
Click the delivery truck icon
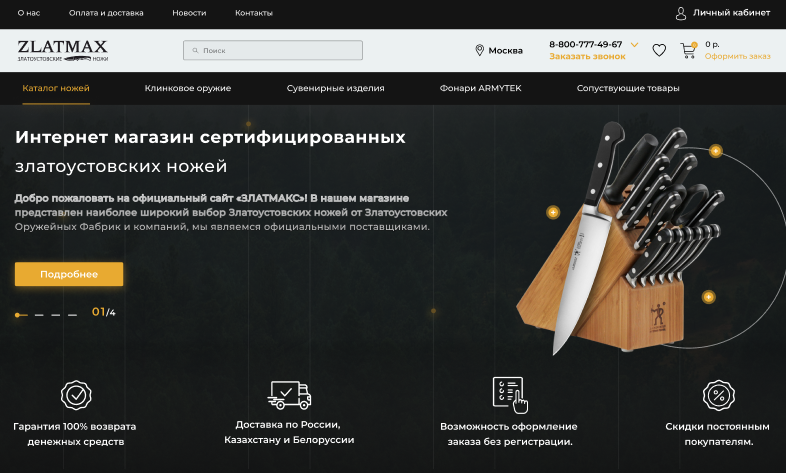point(289,395)
